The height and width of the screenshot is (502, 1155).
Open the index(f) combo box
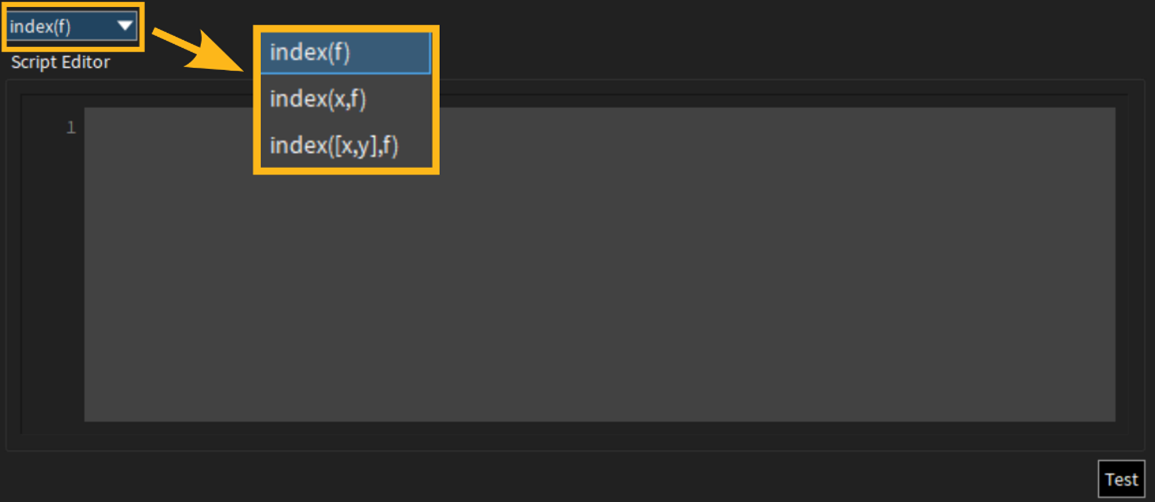click(71, 27)
